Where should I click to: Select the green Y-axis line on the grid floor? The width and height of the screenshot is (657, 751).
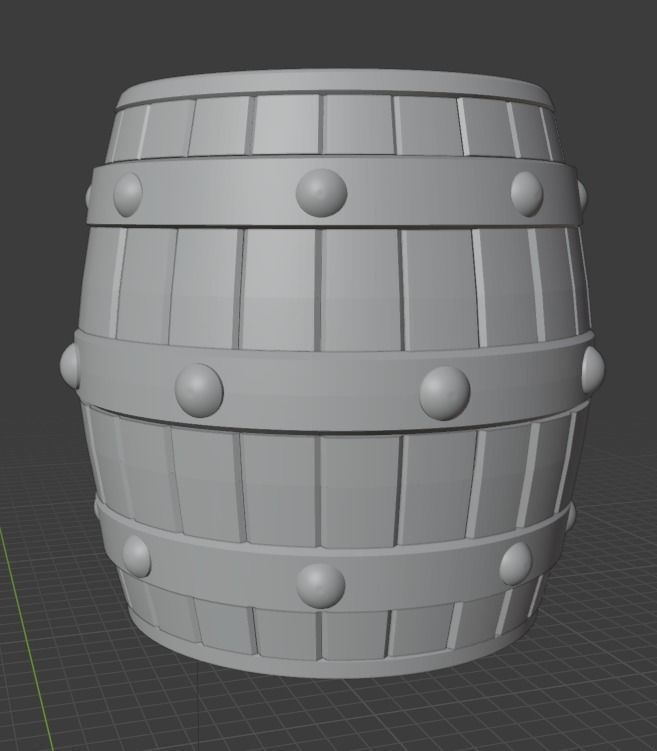pos(26,639)
